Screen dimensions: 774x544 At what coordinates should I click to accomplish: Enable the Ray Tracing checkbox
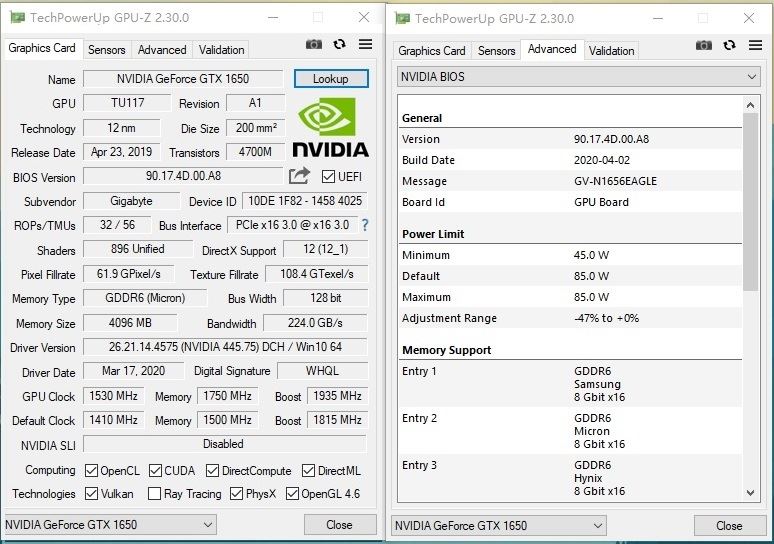pos(155,494)
